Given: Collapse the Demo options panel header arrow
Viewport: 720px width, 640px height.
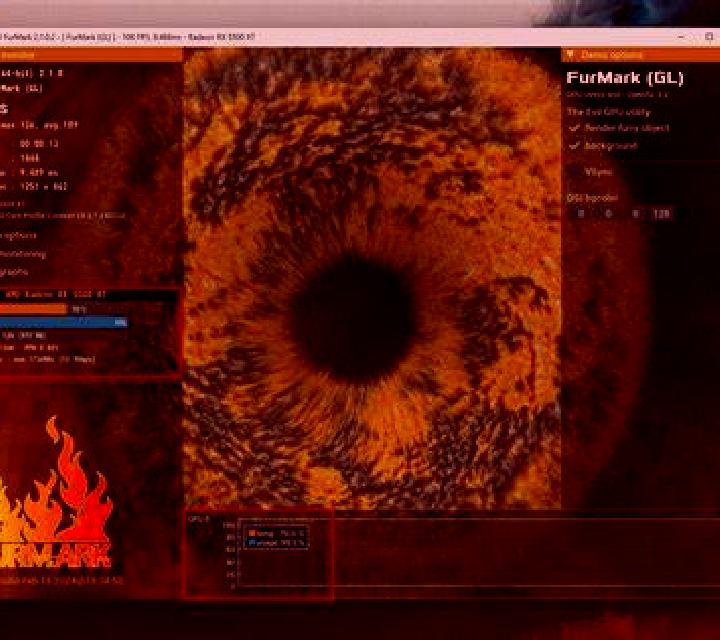Looking at the screenshot, I should click(x=570, y=55).
